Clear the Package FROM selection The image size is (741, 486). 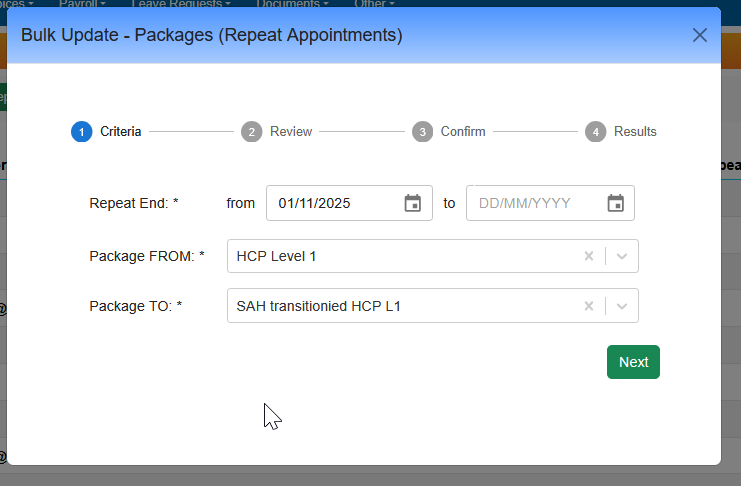coord(589,256)
